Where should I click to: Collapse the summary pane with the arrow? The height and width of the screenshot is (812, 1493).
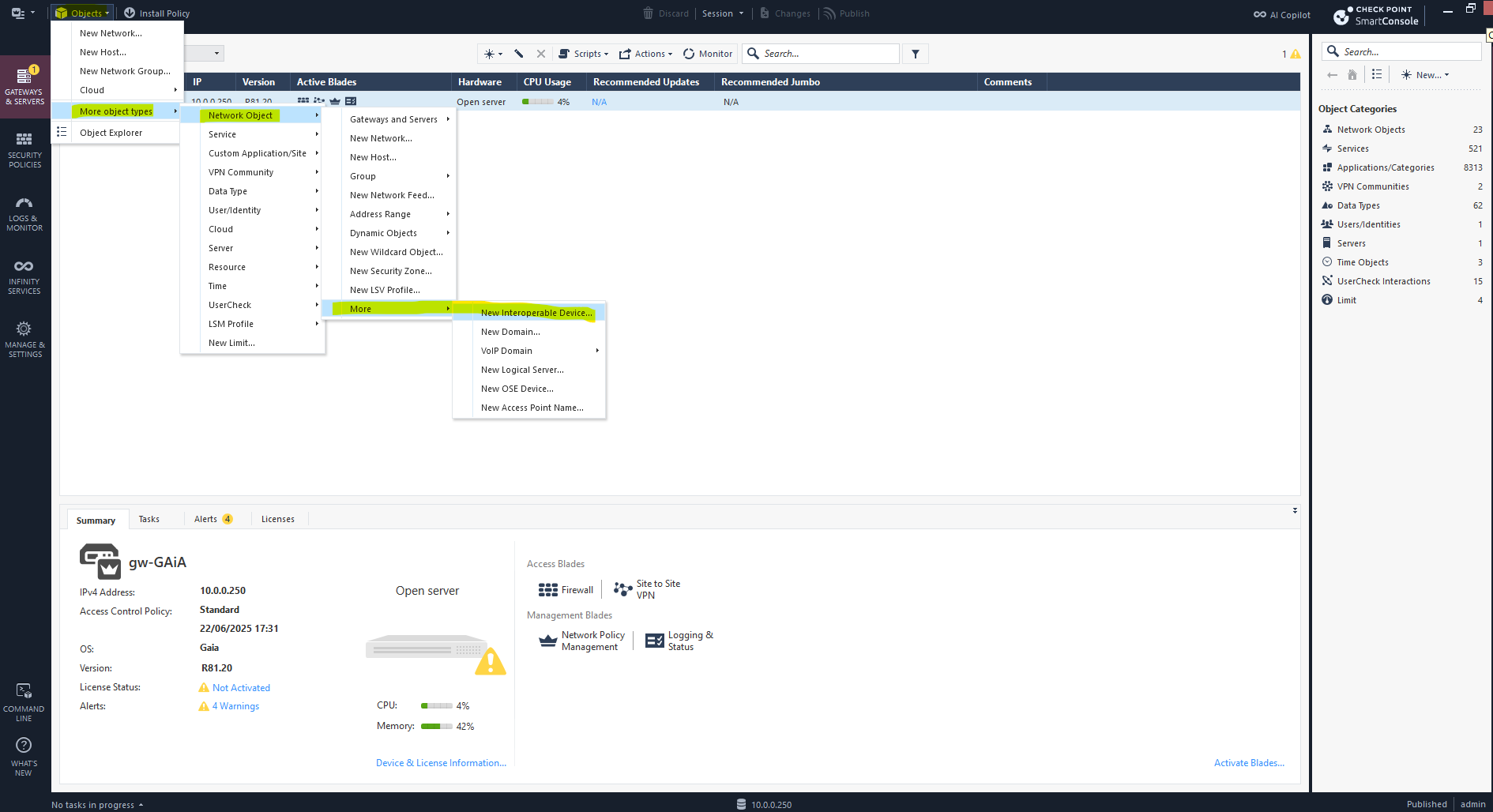[x=1295, y=510]
